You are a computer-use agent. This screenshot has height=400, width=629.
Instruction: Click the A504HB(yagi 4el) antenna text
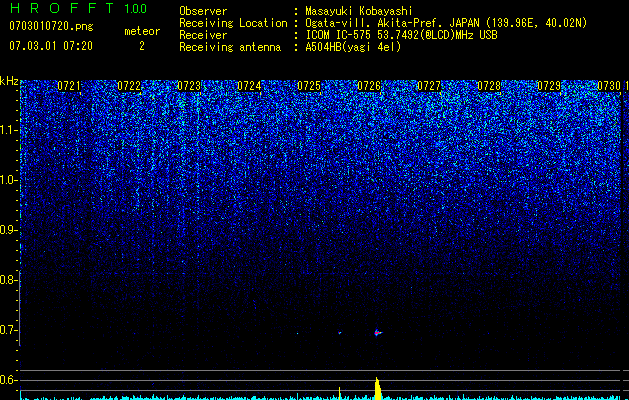(353, 47)
